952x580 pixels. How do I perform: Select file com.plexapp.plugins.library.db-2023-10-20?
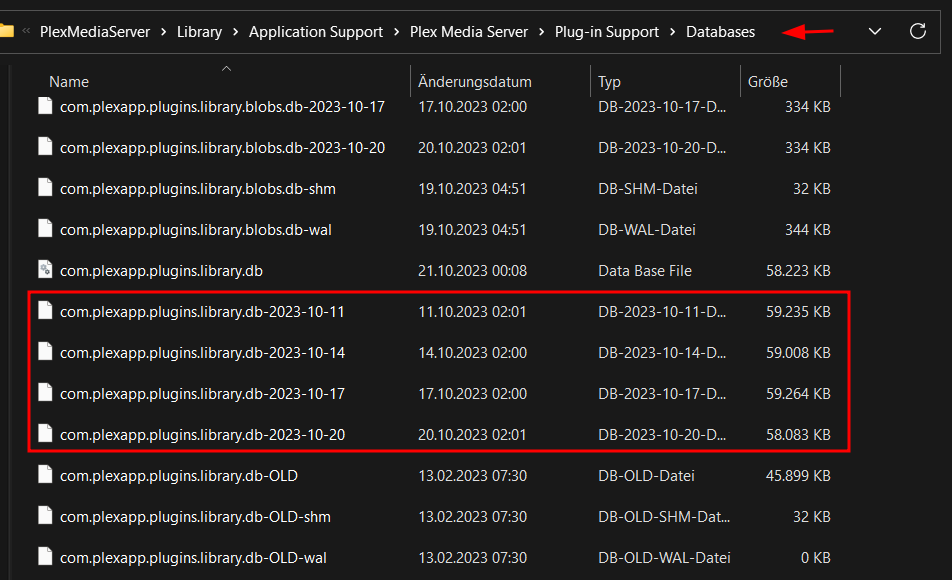[202, 435]
